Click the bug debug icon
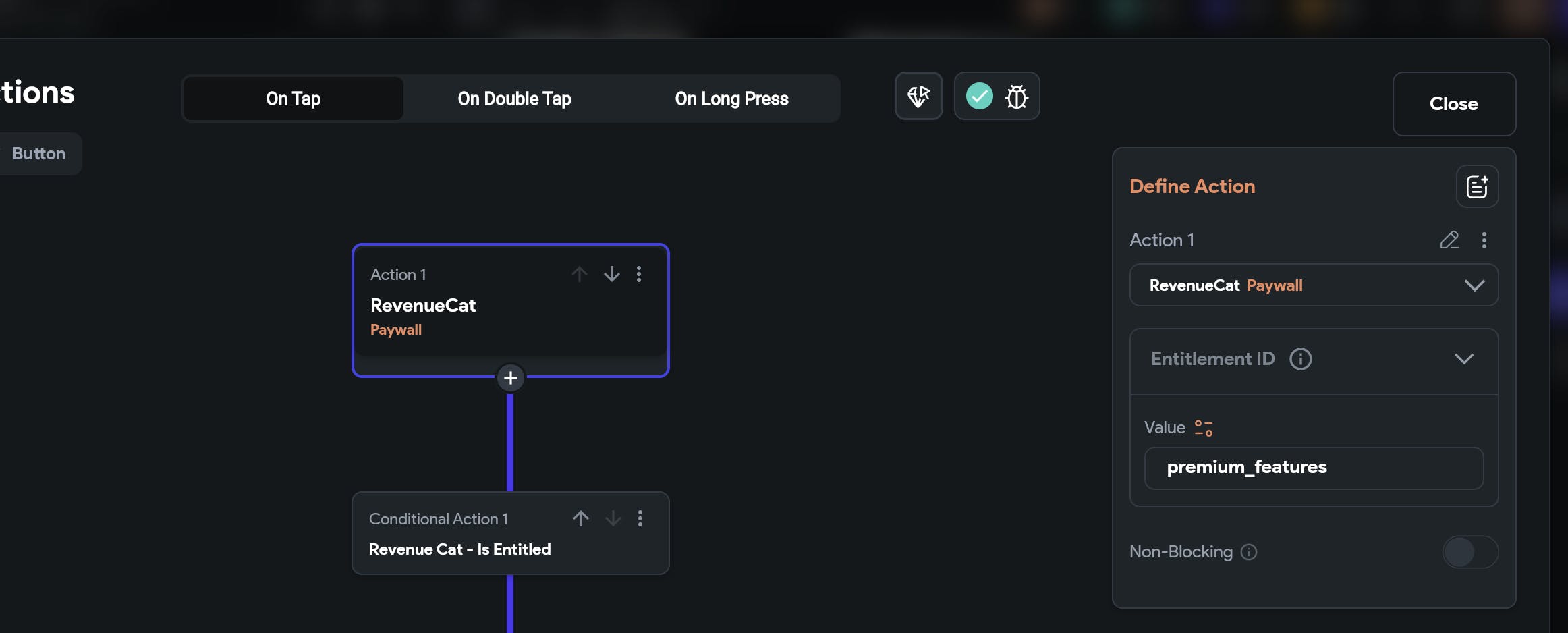1568x633 pixels. (x=1016, y=97)
